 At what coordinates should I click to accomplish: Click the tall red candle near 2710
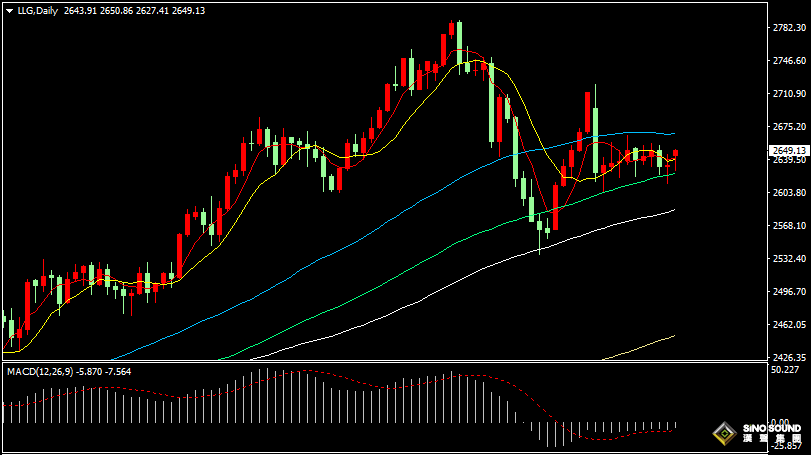tap(588, 113)
